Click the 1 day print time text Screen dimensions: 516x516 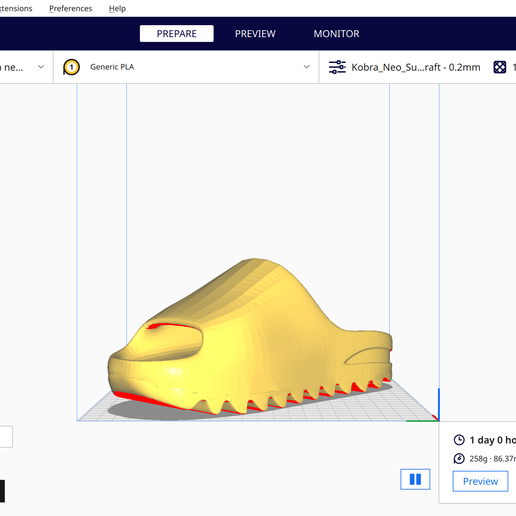[x=493, y=440]
